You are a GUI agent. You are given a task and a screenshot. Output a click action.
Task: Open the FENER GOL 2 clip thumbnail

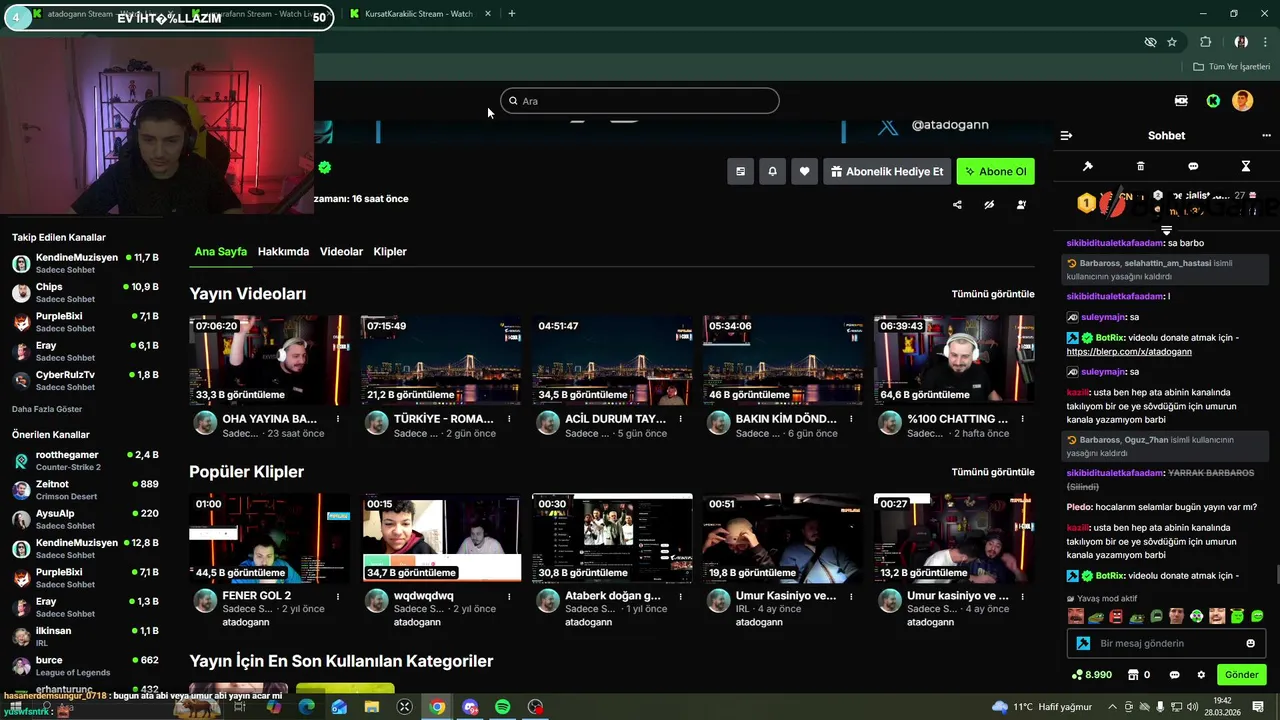pyautogui.click(x=270, y=538)
